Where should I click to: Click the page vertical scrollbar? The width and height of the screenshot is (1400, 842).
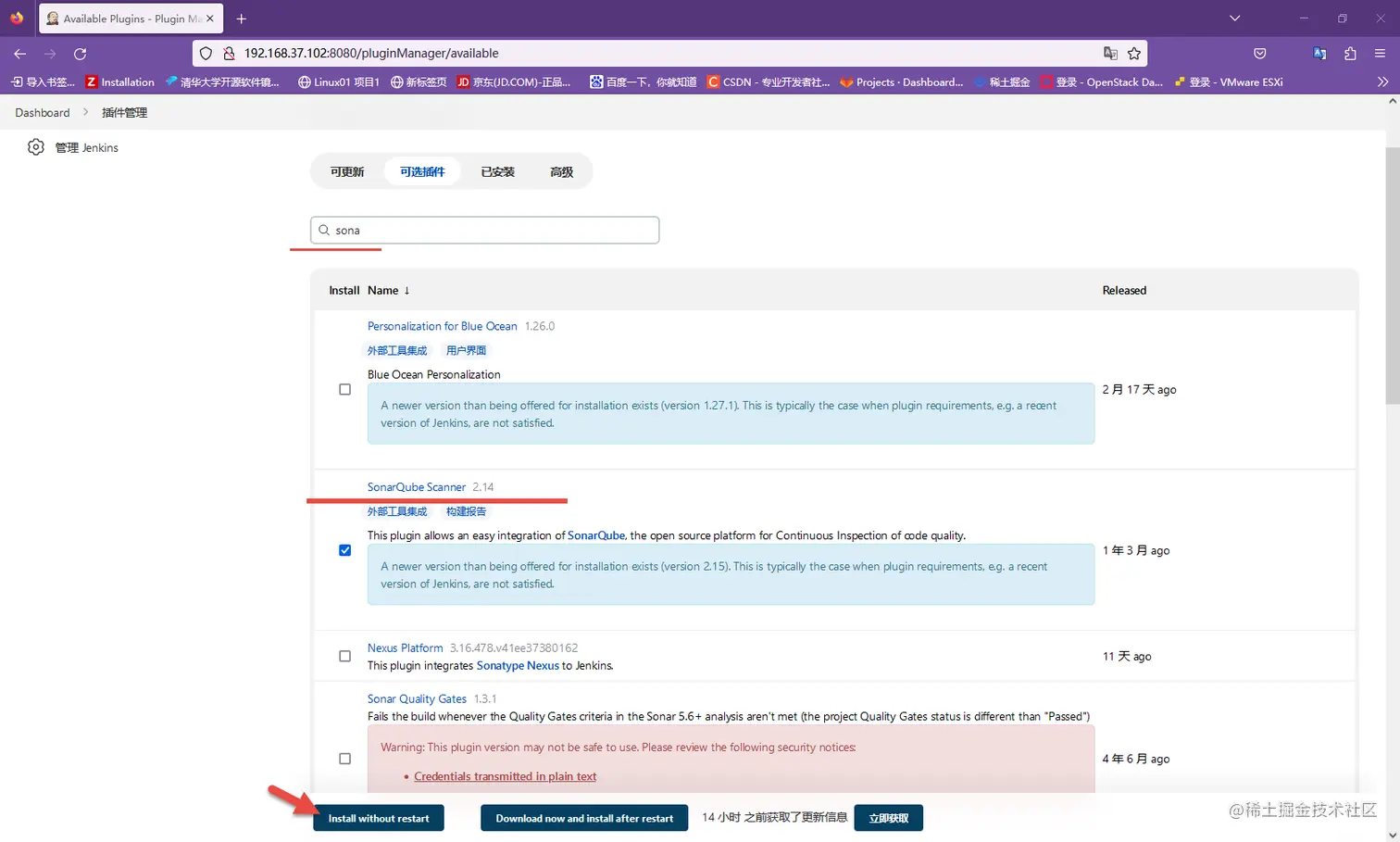[1393, 275]
